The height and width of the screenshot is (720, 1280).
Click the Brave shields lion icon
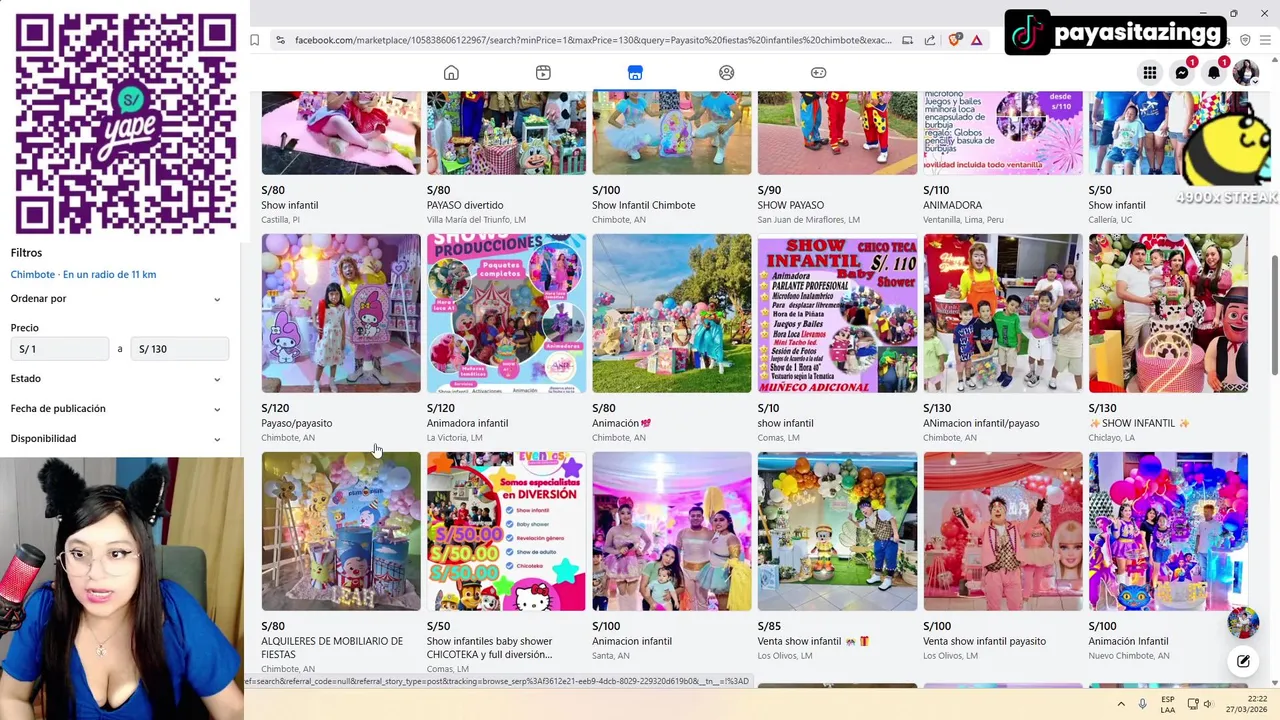click(x=954, y=40)
